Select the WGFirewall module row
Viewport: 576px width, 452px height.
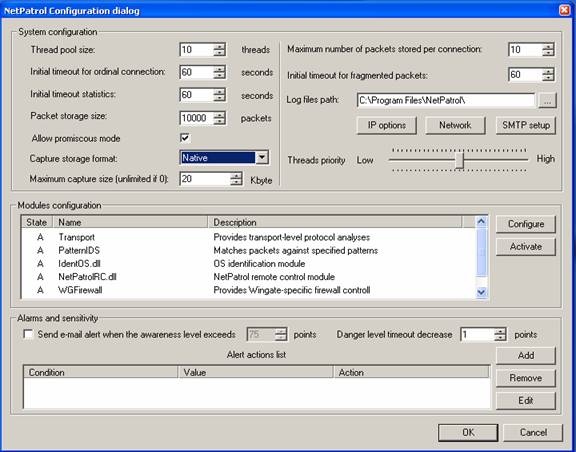coord(248,290)
